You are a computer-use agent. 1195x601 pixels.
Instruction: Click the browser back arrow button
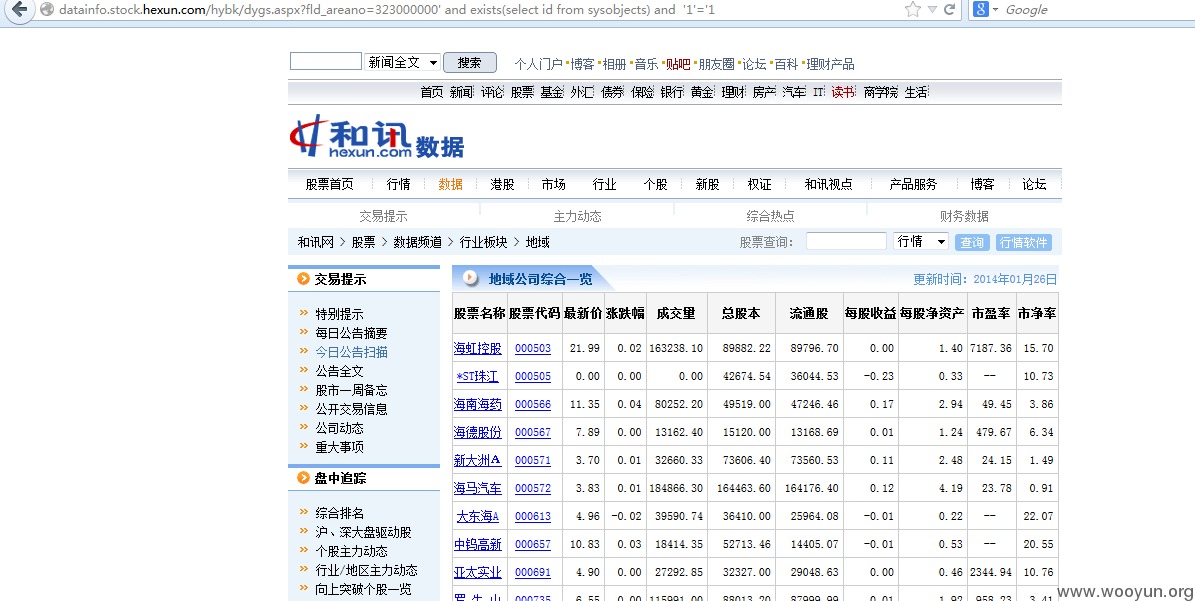18,10
